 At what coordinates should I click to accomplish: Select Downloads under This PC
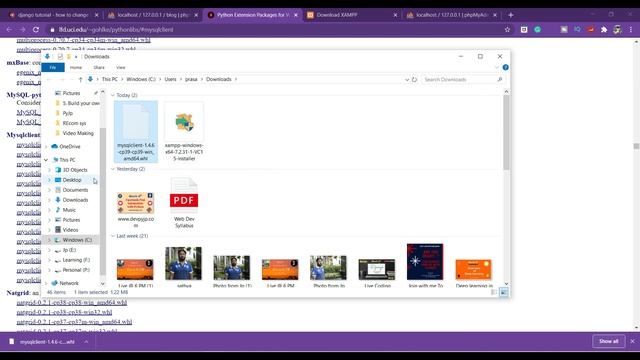click(75, 200)
